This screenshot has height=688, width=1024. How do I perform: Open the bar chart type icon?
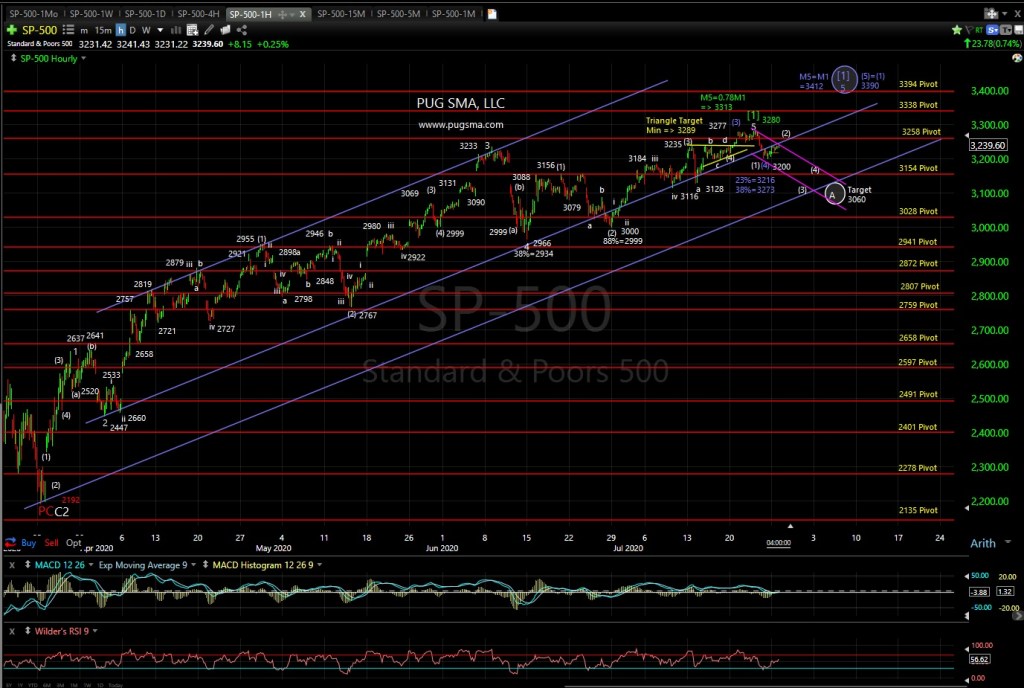(176, 30)
